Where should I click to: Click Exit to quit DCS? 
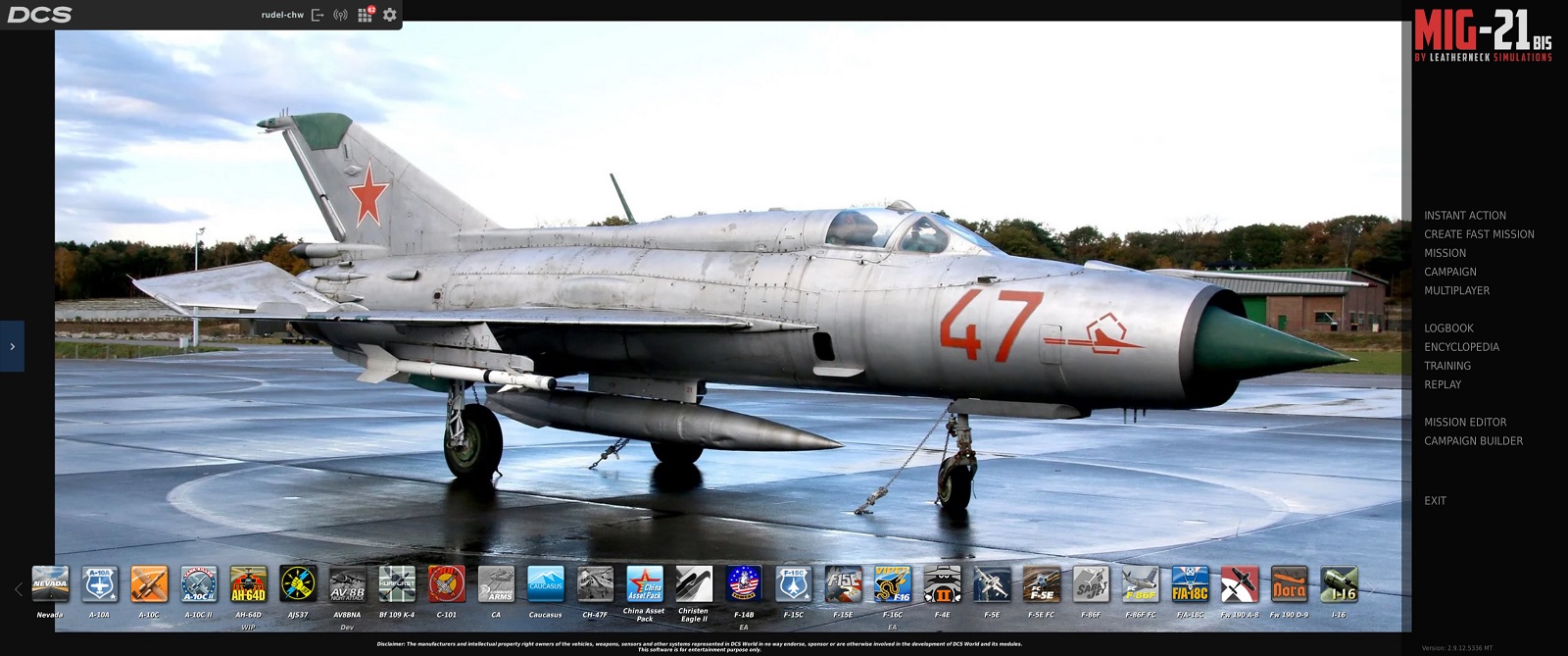(x=1435, y=501)
